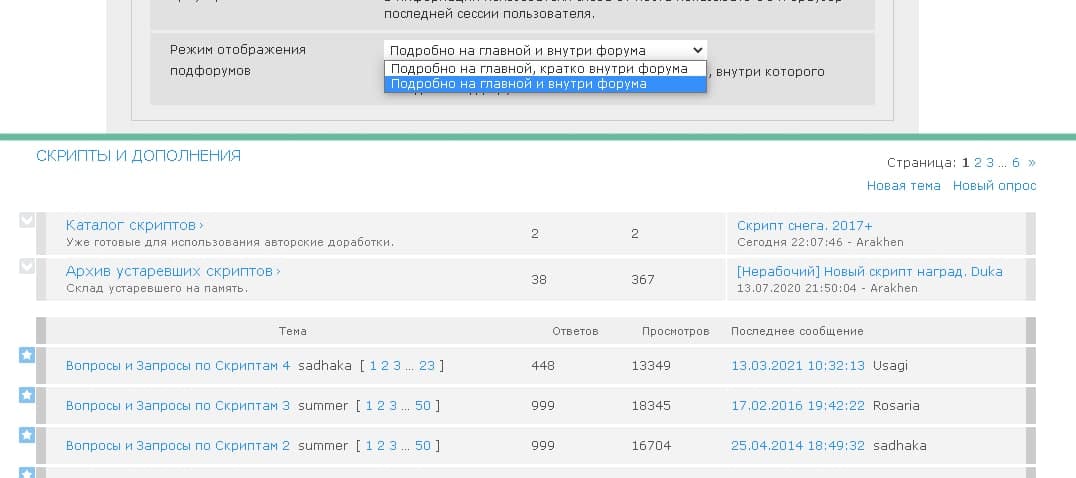Open last message dated 25.04.2014 18:49:32

tap(797, 445)
